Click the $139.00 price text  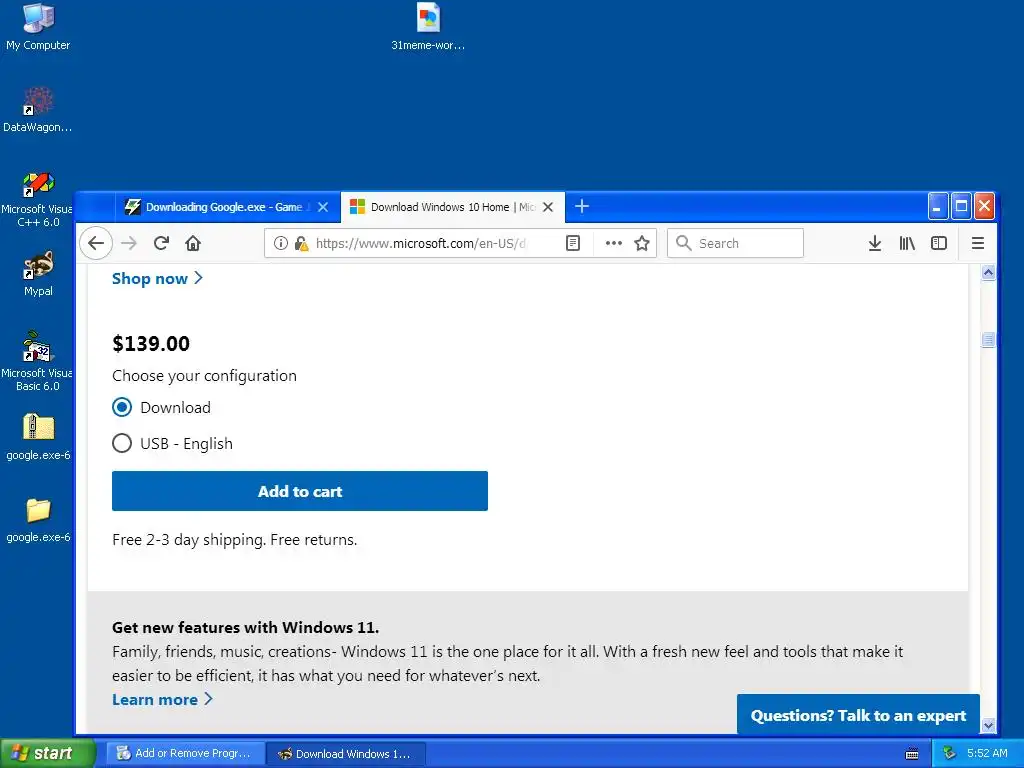151,344
